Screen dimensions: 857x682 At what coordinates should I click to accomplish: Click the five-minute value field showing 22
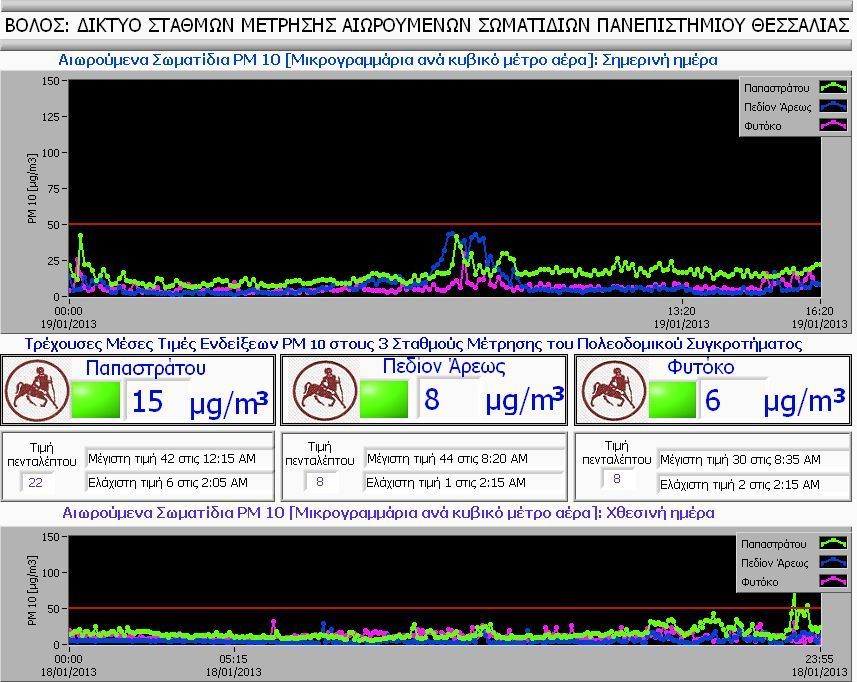point(37,483)
